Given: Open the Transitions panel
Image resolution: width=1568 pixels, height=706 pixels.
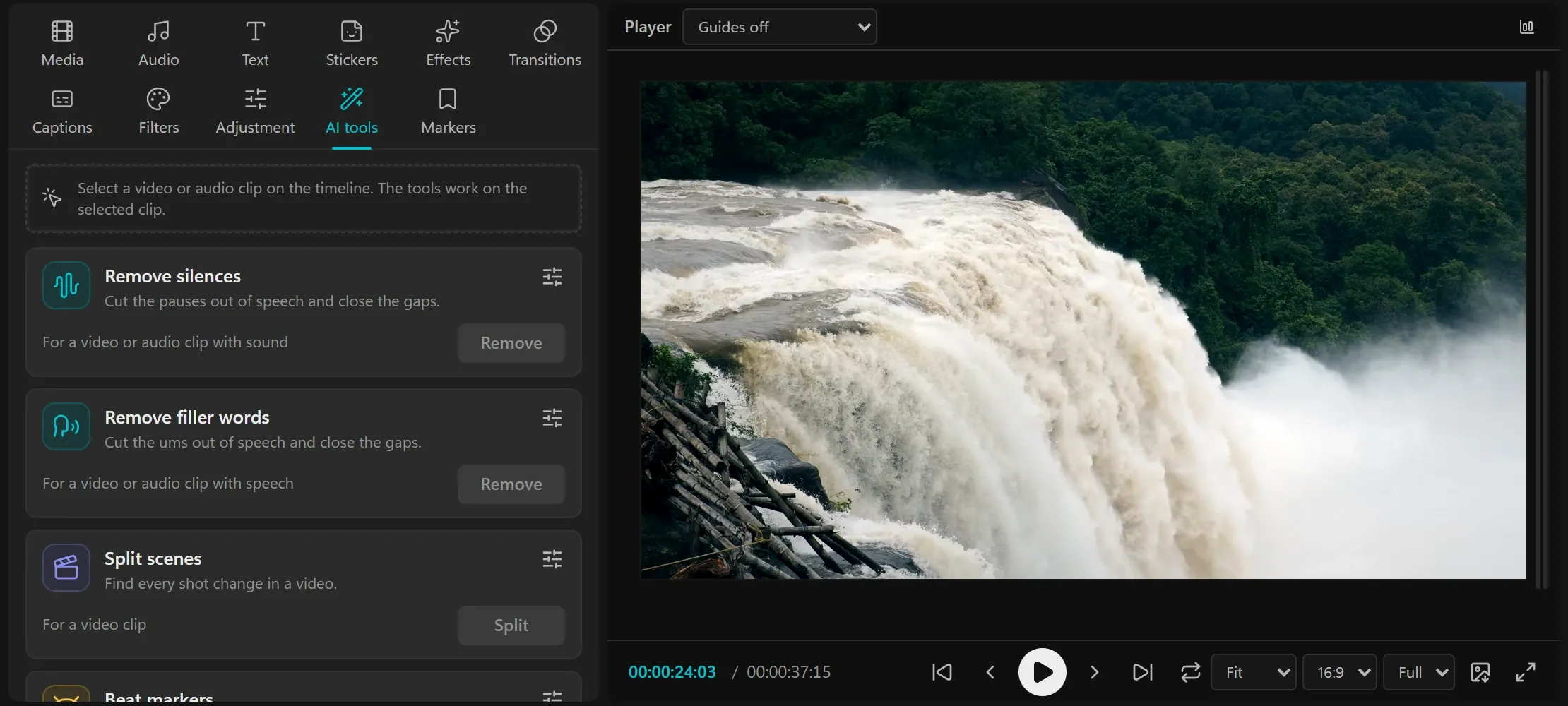Looking at the screenshot, I should click(545, 43).
